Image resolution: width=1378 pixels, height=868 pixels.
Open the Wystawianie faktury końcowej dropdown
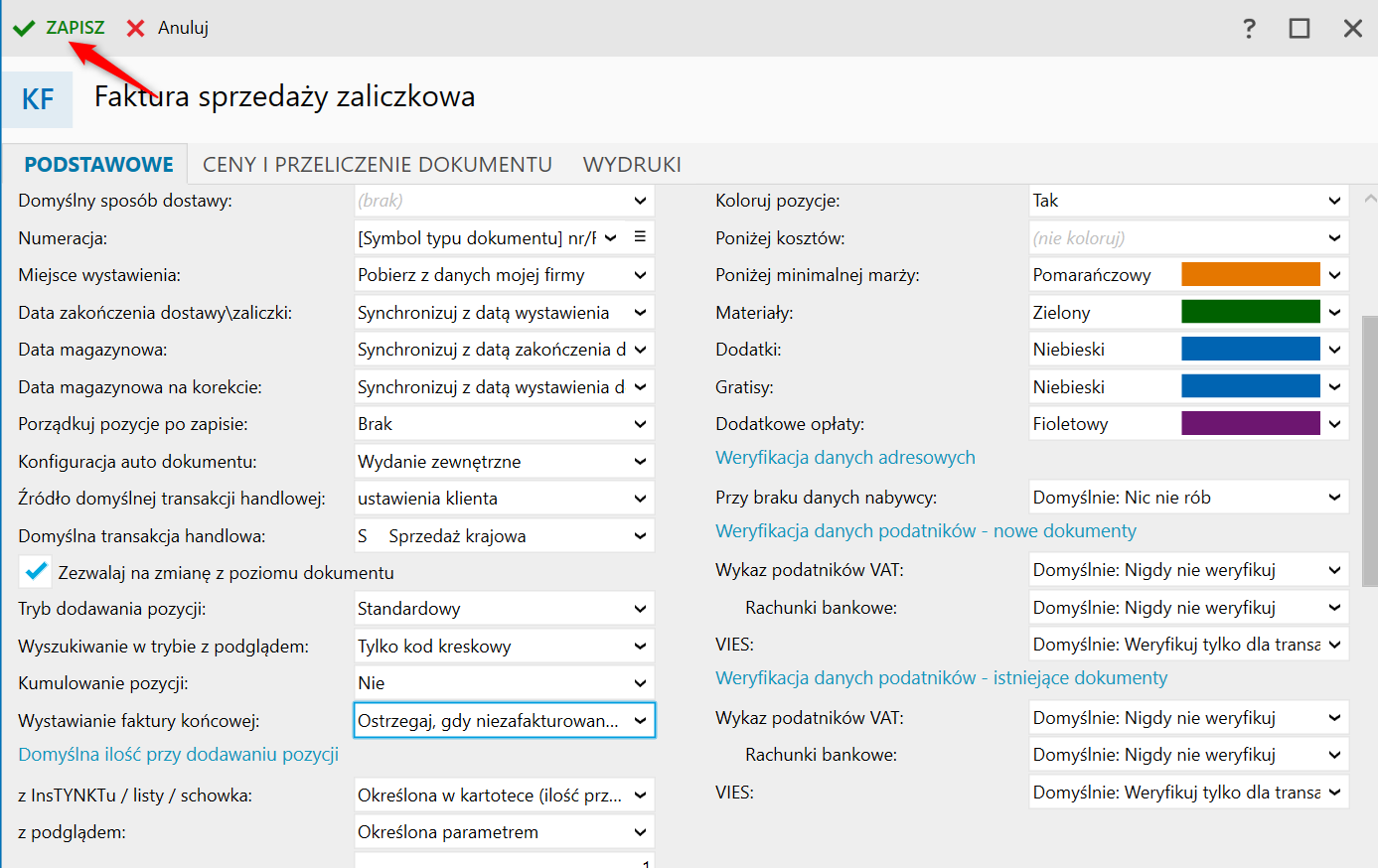point(640,720)
